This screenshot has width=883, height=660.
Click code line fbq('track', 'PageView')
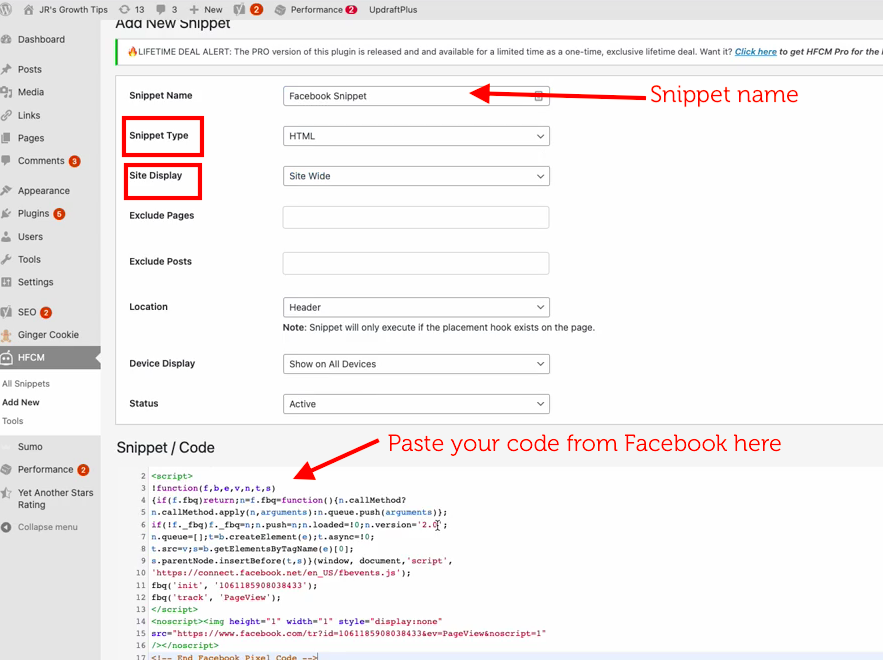click(216, 597)
